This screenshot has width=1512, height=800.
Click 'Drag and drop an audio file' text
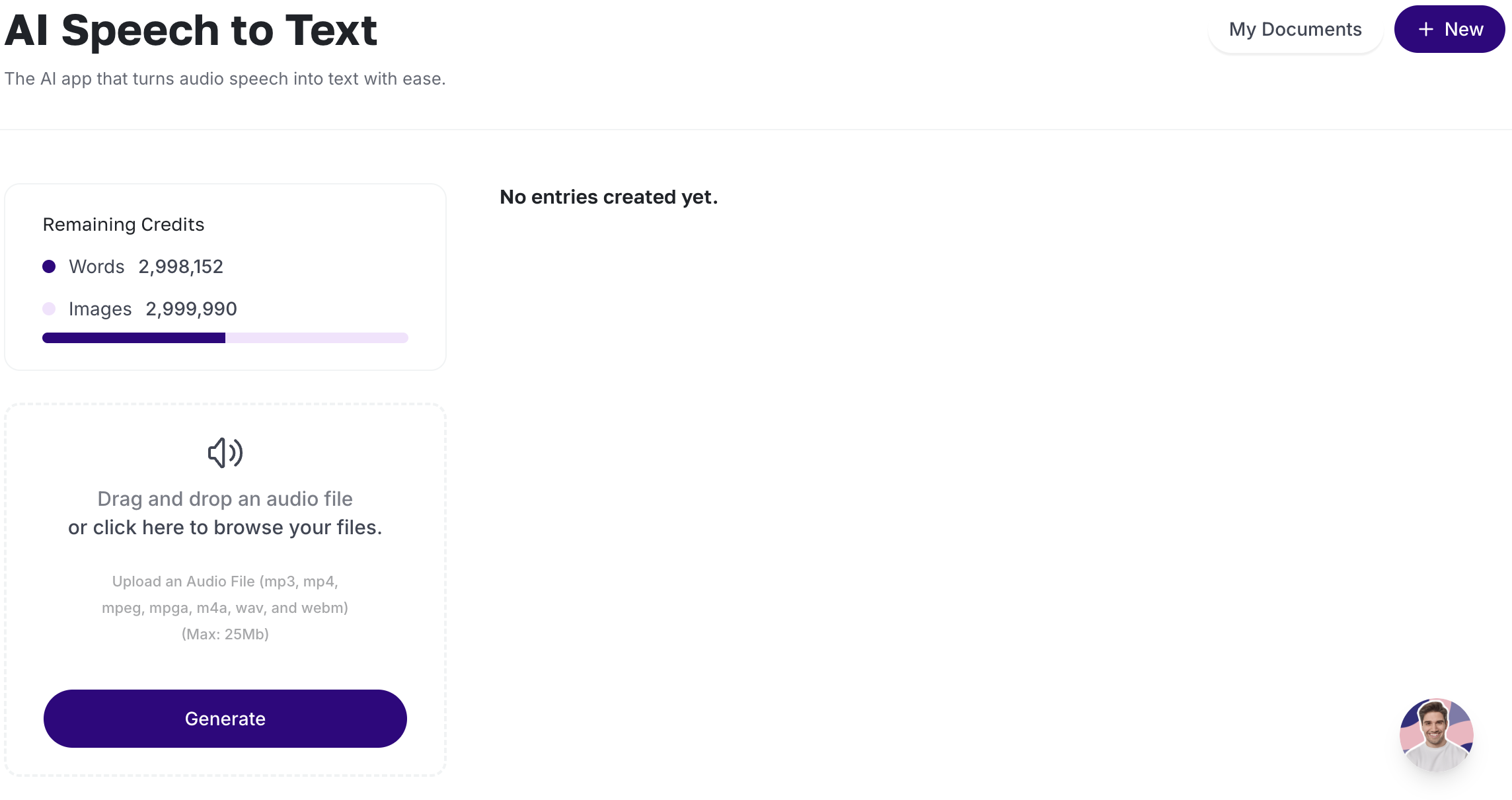click(x=225, y=499)
